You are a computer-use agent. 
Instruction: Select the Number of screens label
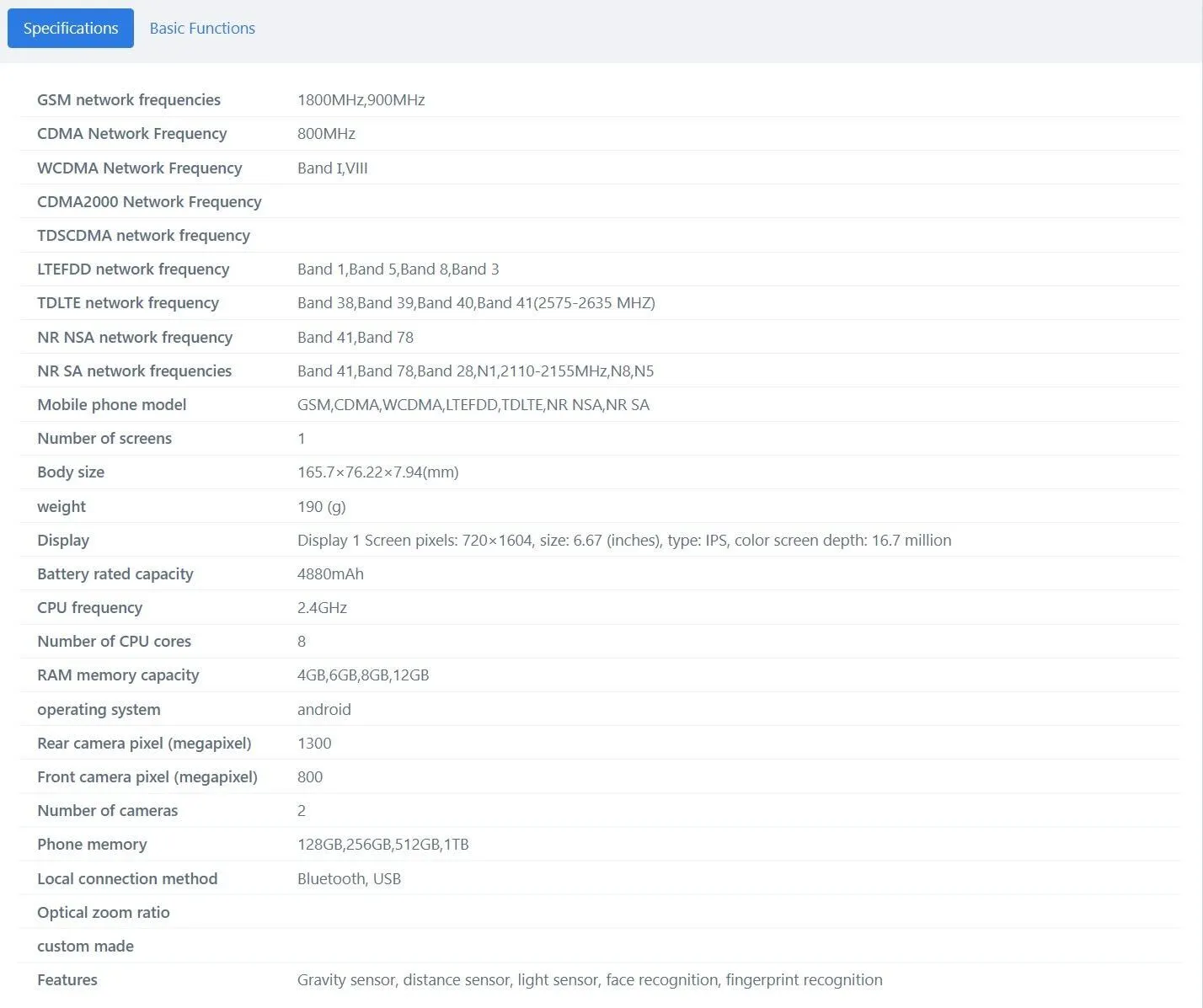click(104, 438)
